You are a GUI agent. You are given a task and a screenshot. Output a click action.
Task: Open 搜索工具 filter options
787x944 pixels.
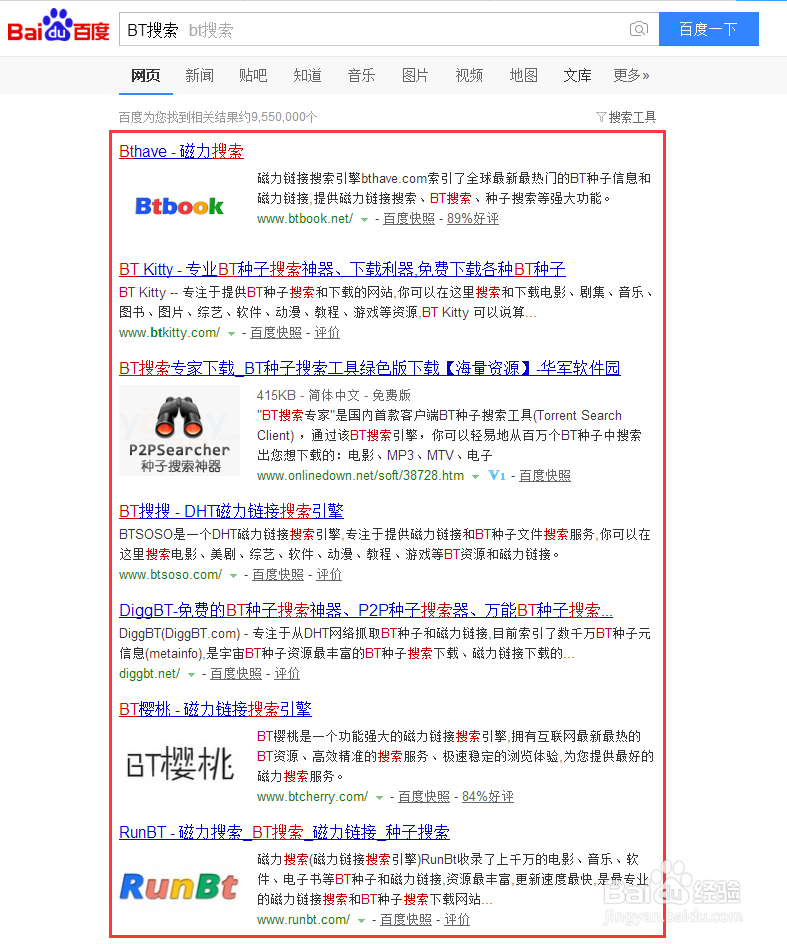(626, 117)
